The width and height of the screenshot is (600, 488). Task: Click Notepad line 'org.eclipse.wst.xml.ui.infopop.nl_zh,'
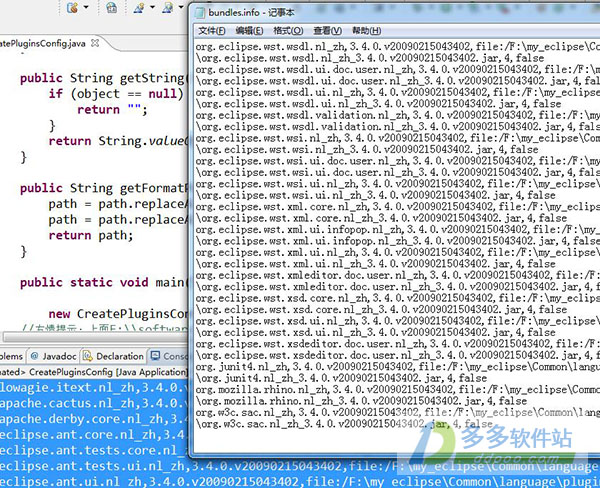[x=398, y=230]
